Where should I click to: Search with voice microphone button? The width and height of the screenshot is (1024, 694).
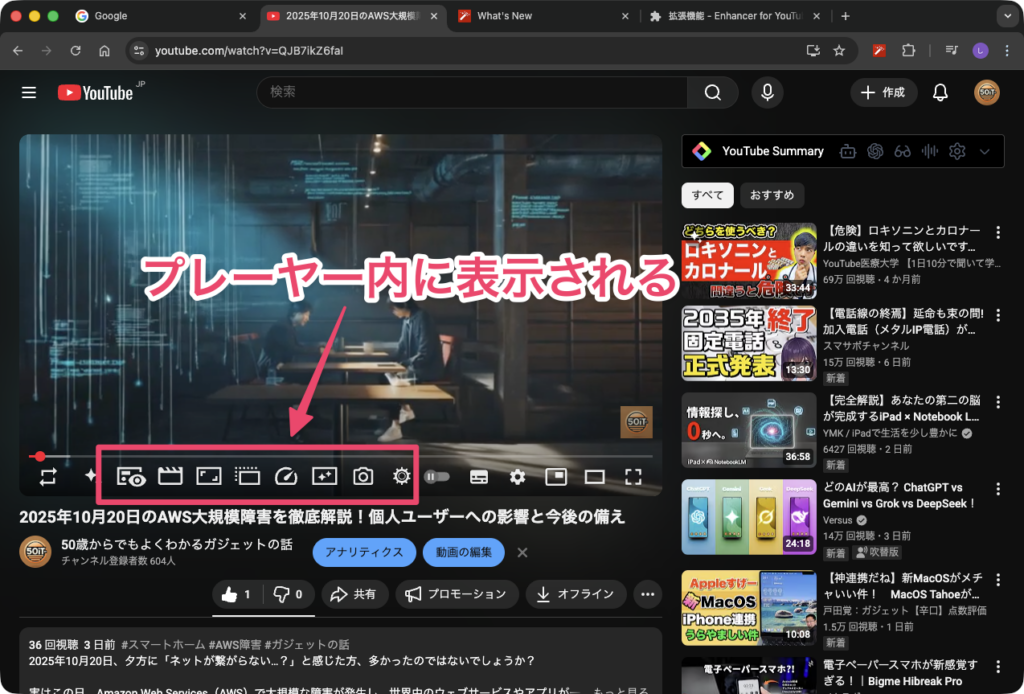(767, 92)
